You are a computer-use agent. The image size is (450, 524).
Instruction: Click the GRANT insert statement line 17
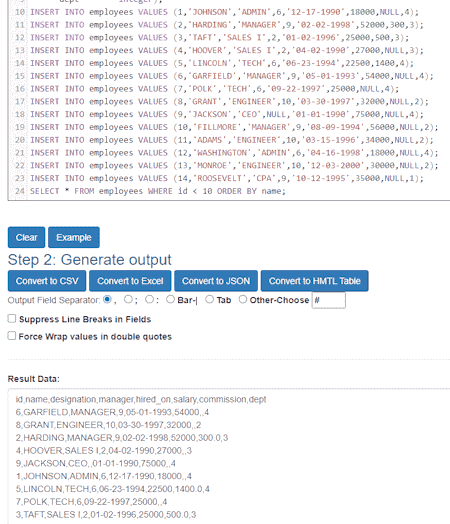pyautogui.click(x=229, y=102)
